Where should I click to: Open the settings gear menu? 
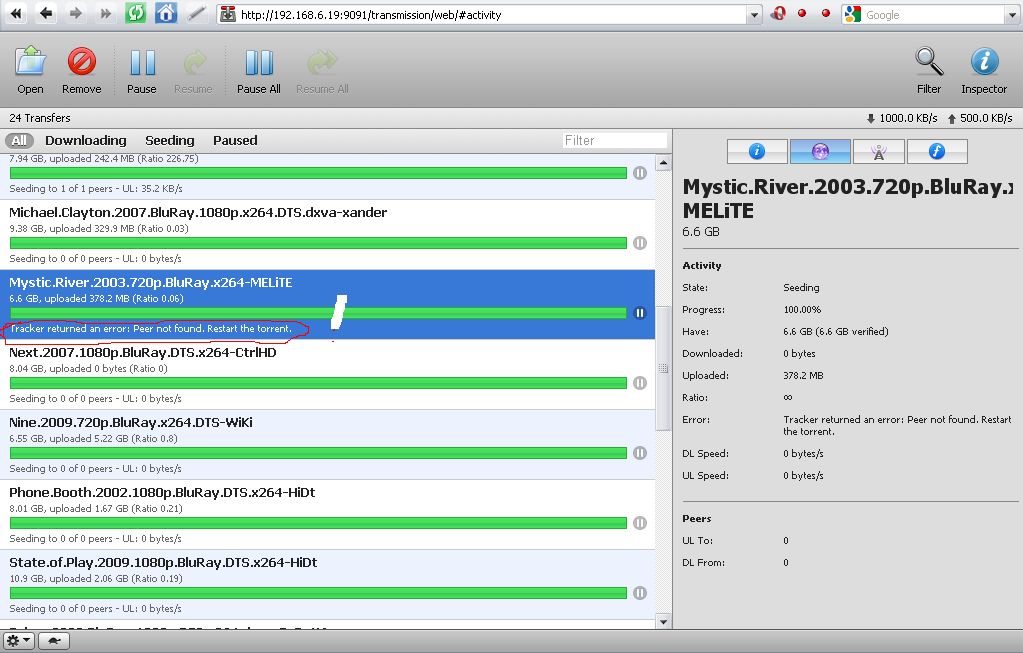tap(18, 641)
